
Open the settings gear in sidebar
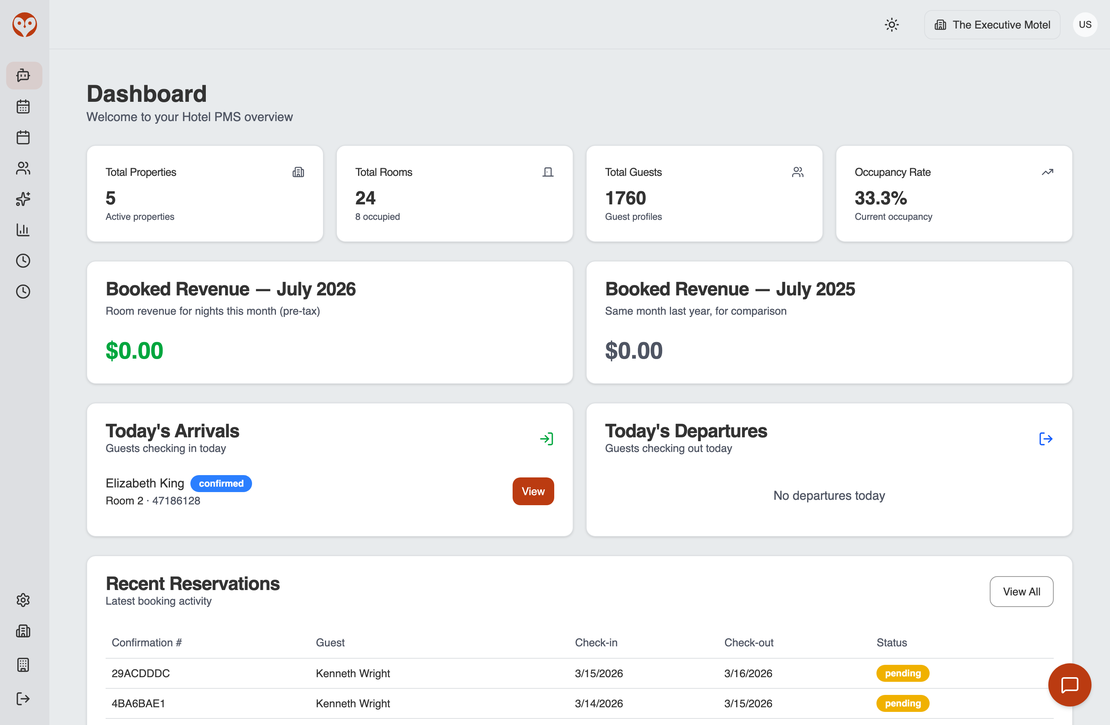pyautogui.click(x=23, y=600)
